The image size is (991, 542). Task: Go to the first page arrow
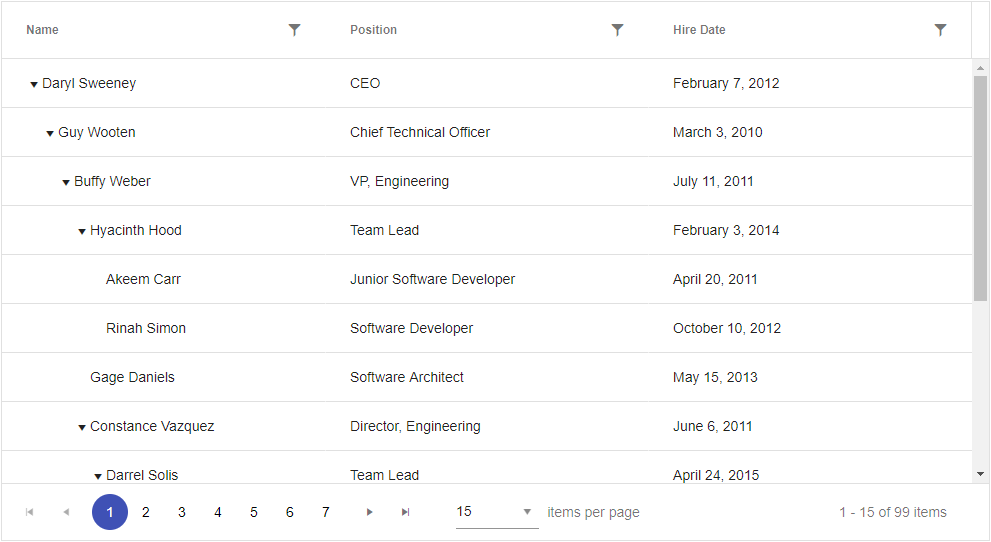[30, 512]
